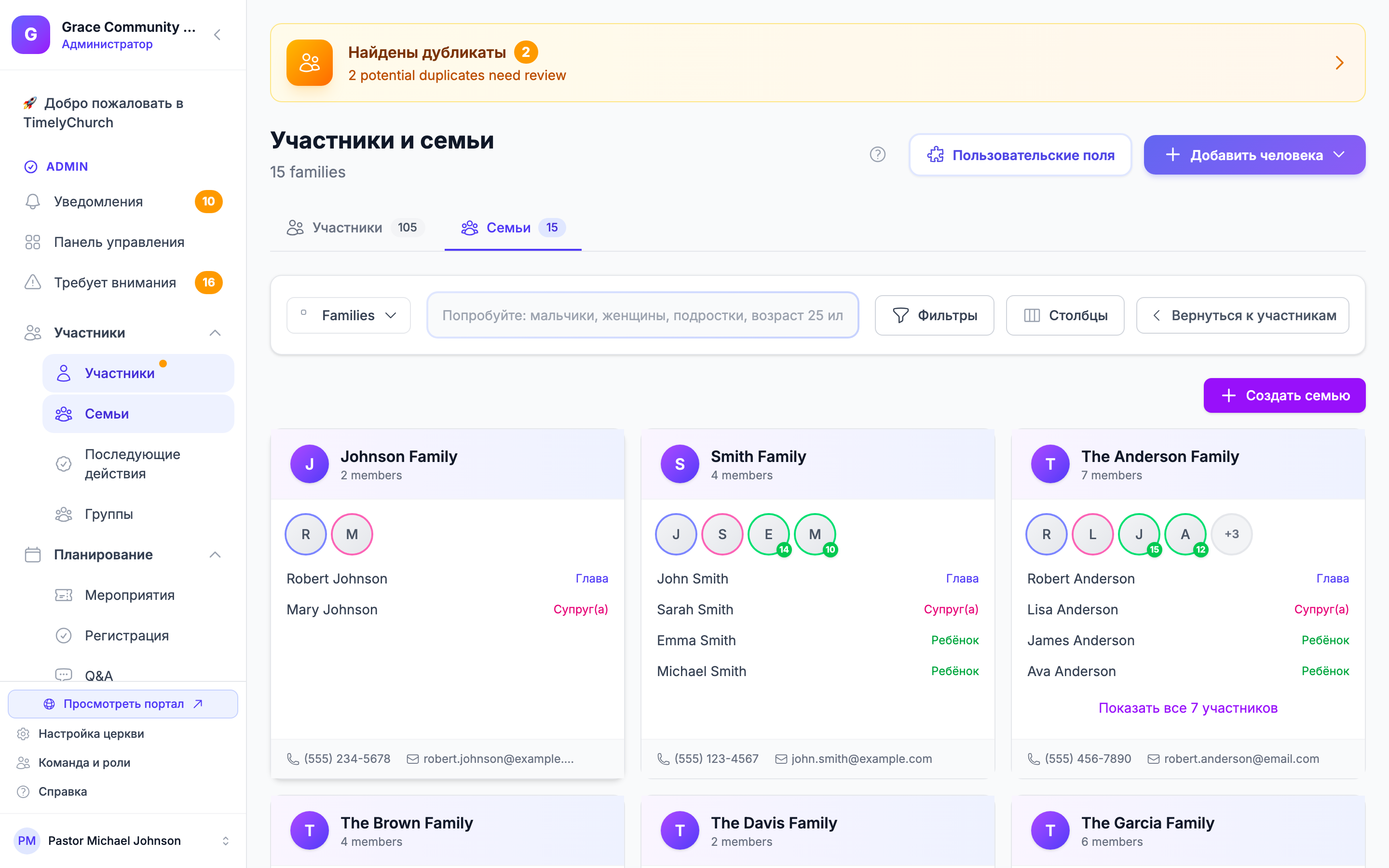Collapse the Планирование sidebar section
Viewport: 1389px width, 868px height.
click(215, 555)
